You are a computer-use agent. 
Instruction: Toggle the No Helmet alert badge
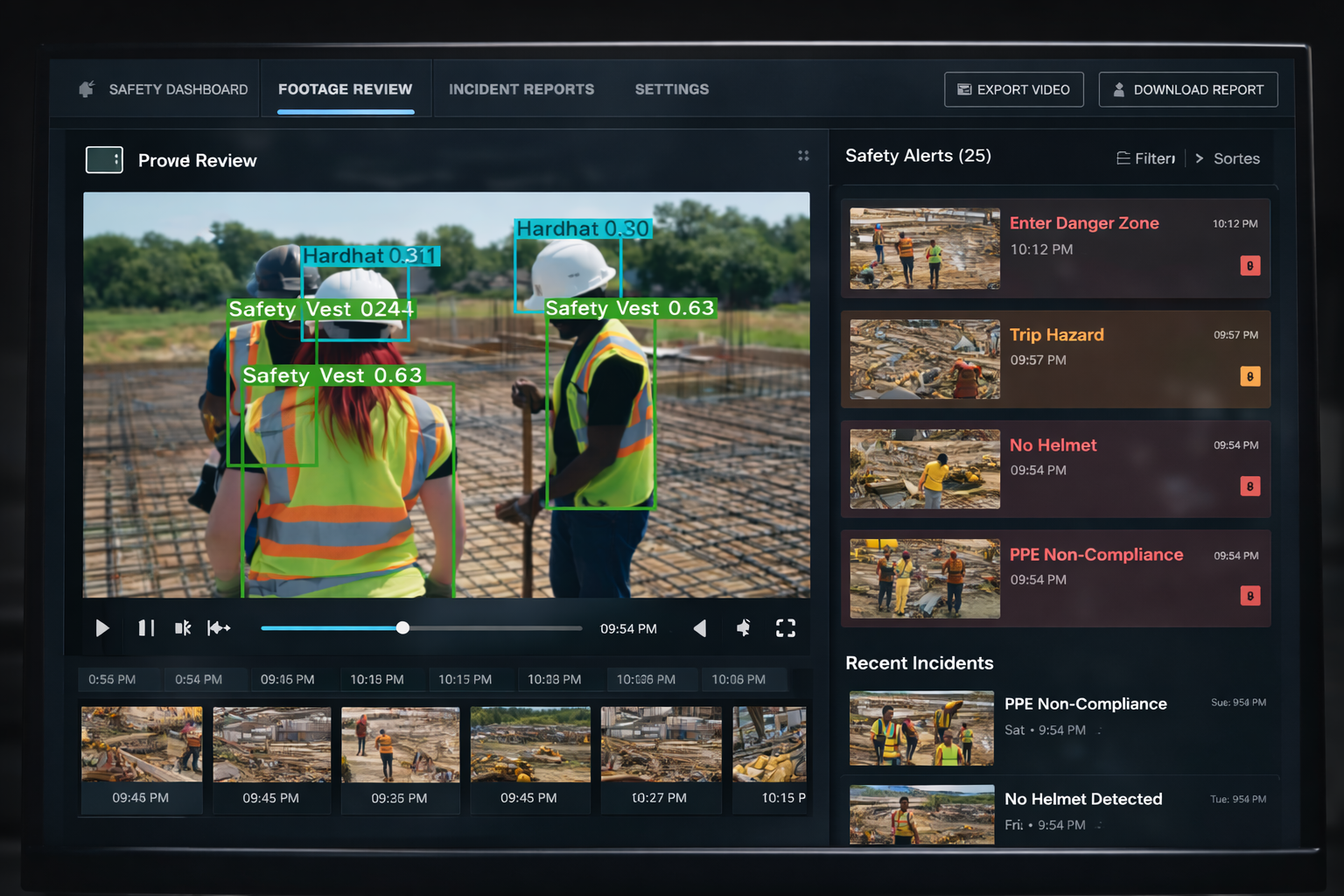coord(1250,484)
